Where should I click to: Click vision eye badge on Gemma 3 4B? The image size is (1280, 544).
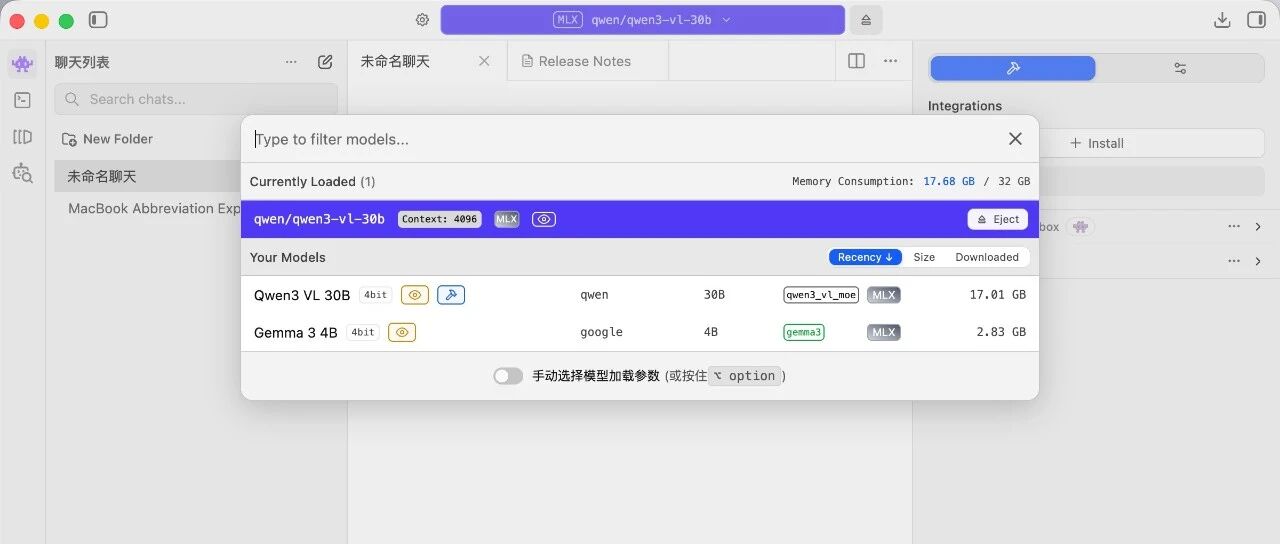(x=402, y=332)
